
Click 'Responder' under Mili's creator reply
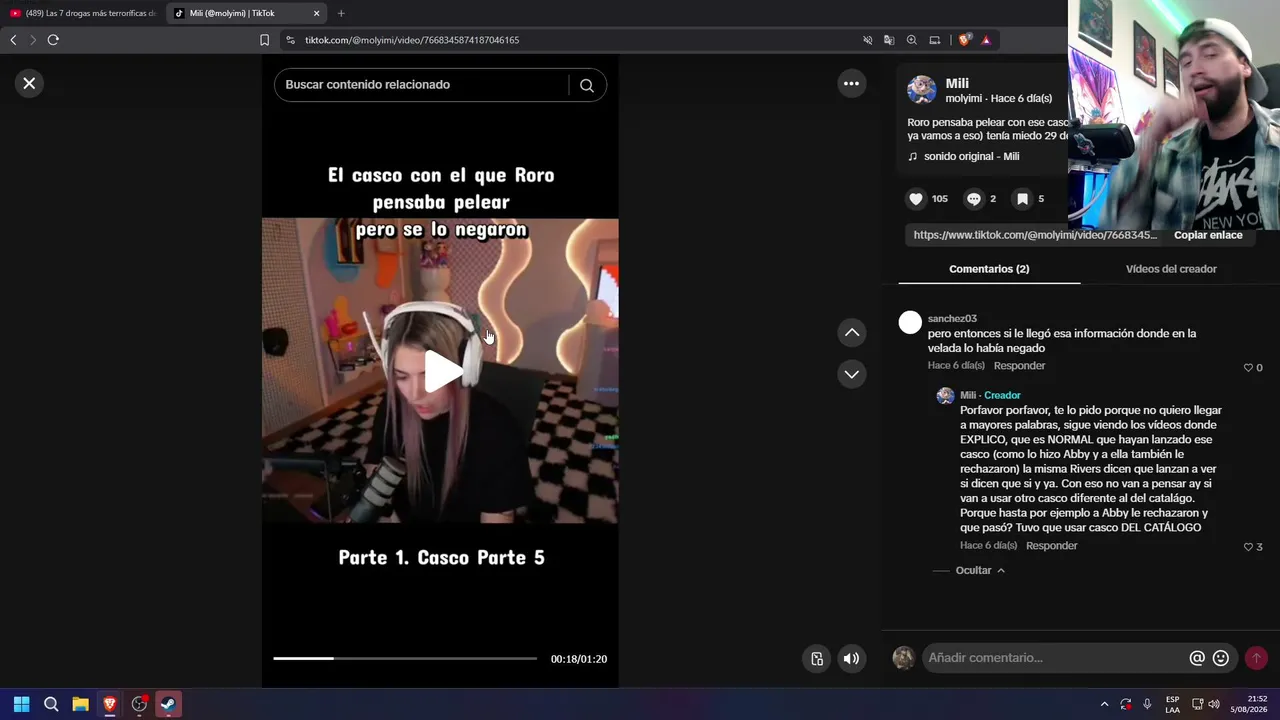[1051, 546]
